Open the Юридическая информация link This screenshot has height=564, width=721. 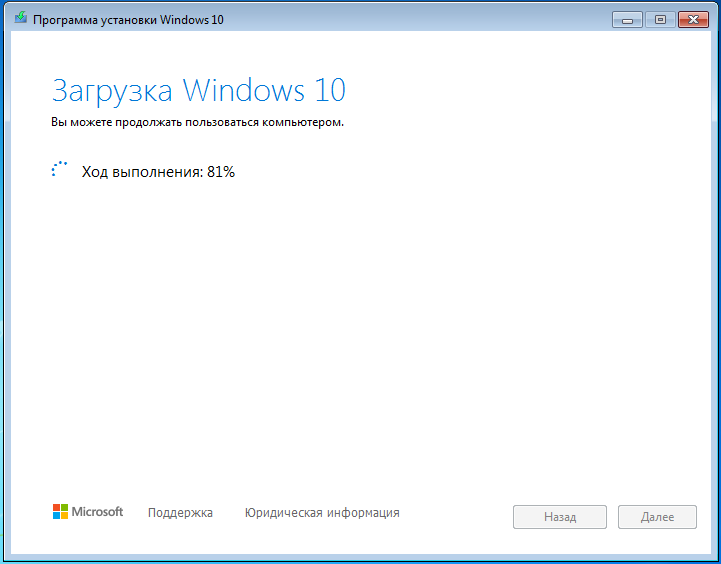[322, 513]
